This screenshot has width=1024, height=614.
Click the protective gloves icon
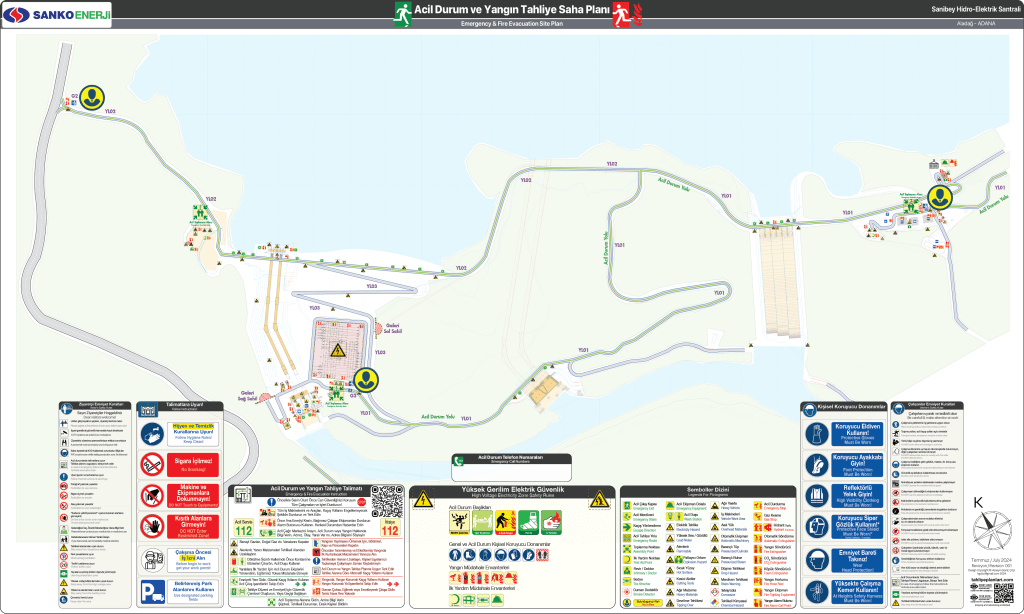(817, 434)
